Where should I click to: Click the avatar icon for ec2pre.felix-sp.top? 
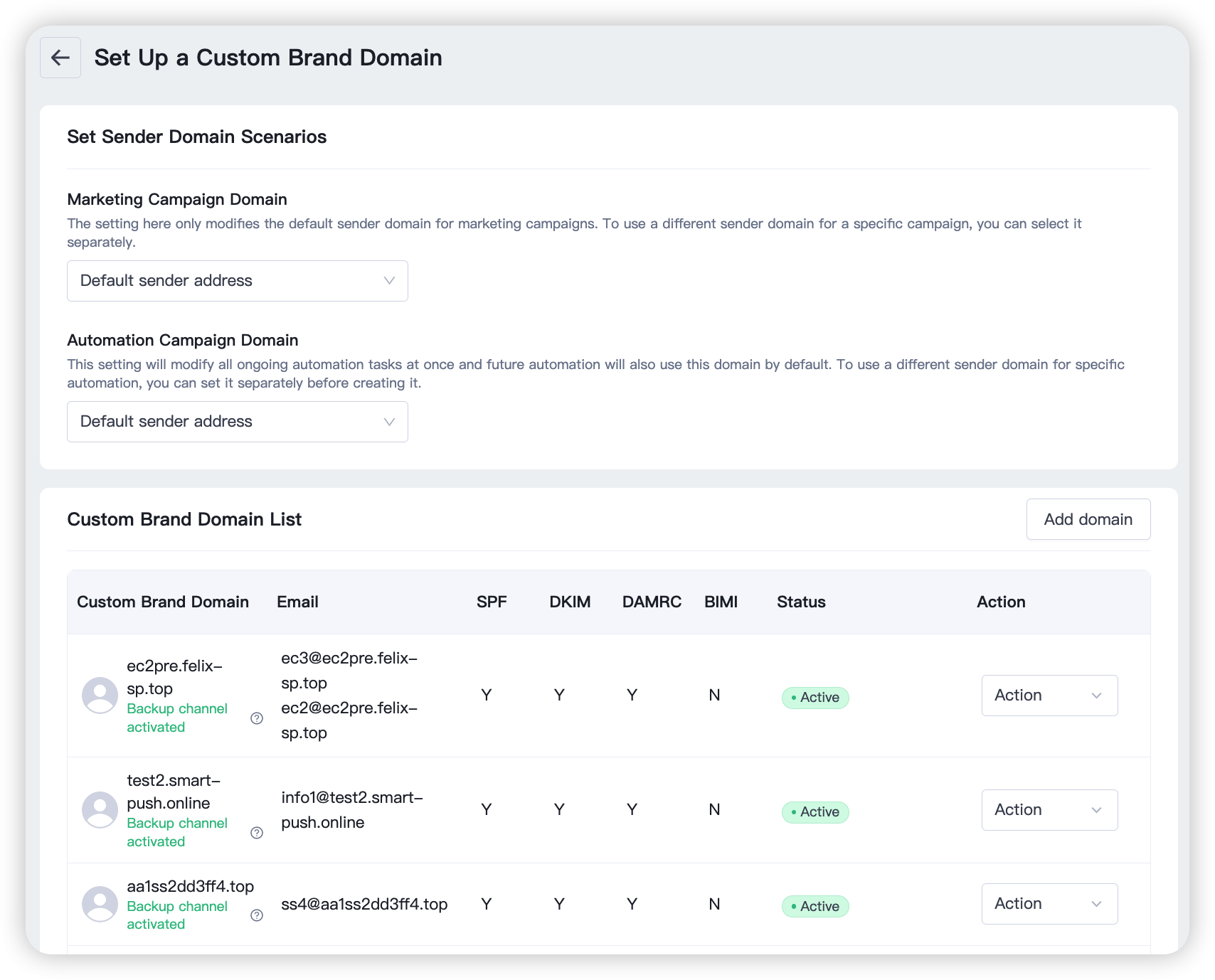coord(100,695)
